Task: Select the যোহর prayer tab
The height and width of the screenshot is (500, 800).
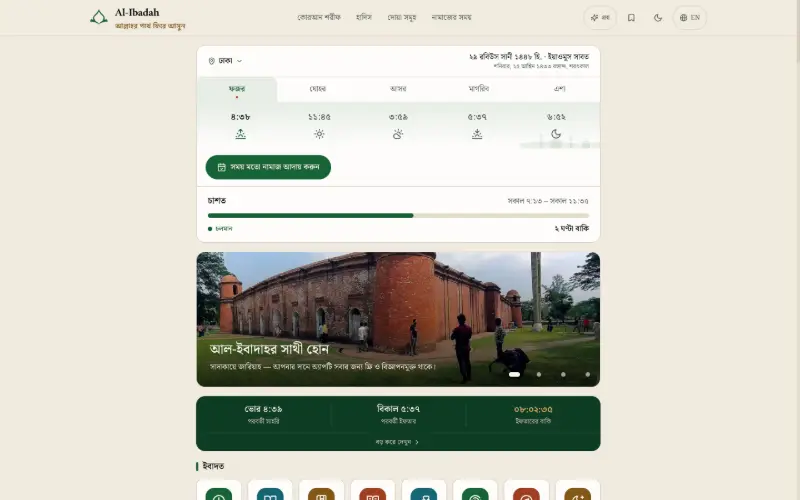Action: click(317, 89)
